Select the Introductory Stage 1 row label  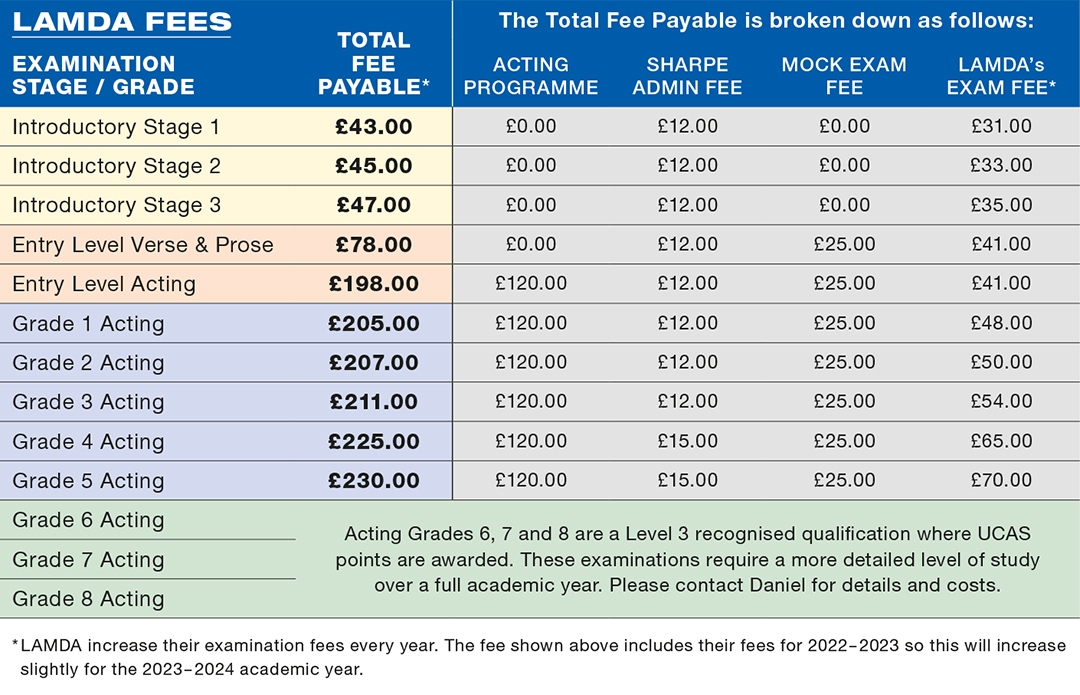[x=116, y=127]
